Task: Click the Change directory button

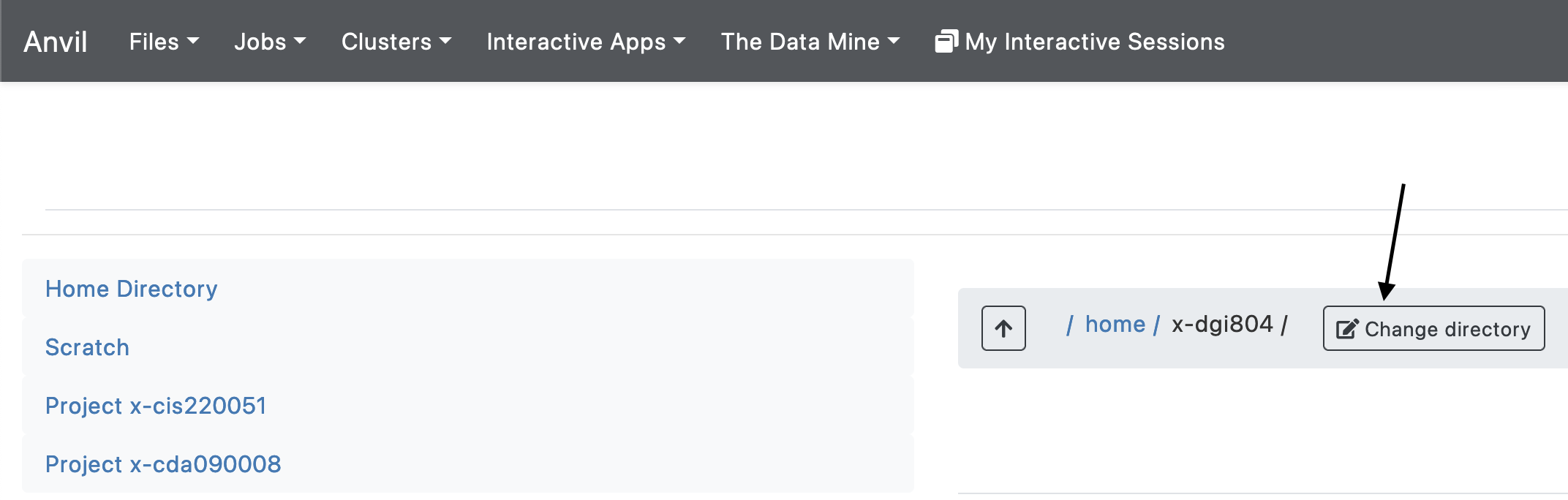Action: click(1433, 328)
